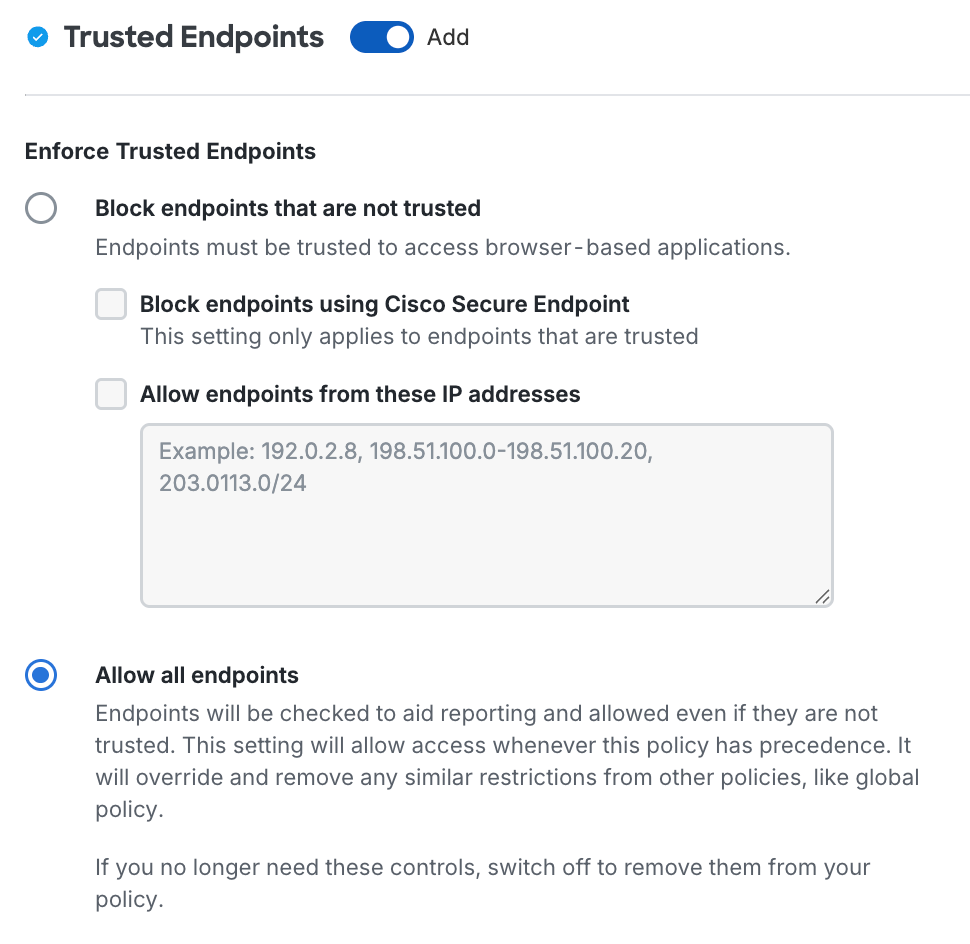Click the Allow all endpoints radio button circle
Viewport: 970px width, 944px height.
click(40, 675)
